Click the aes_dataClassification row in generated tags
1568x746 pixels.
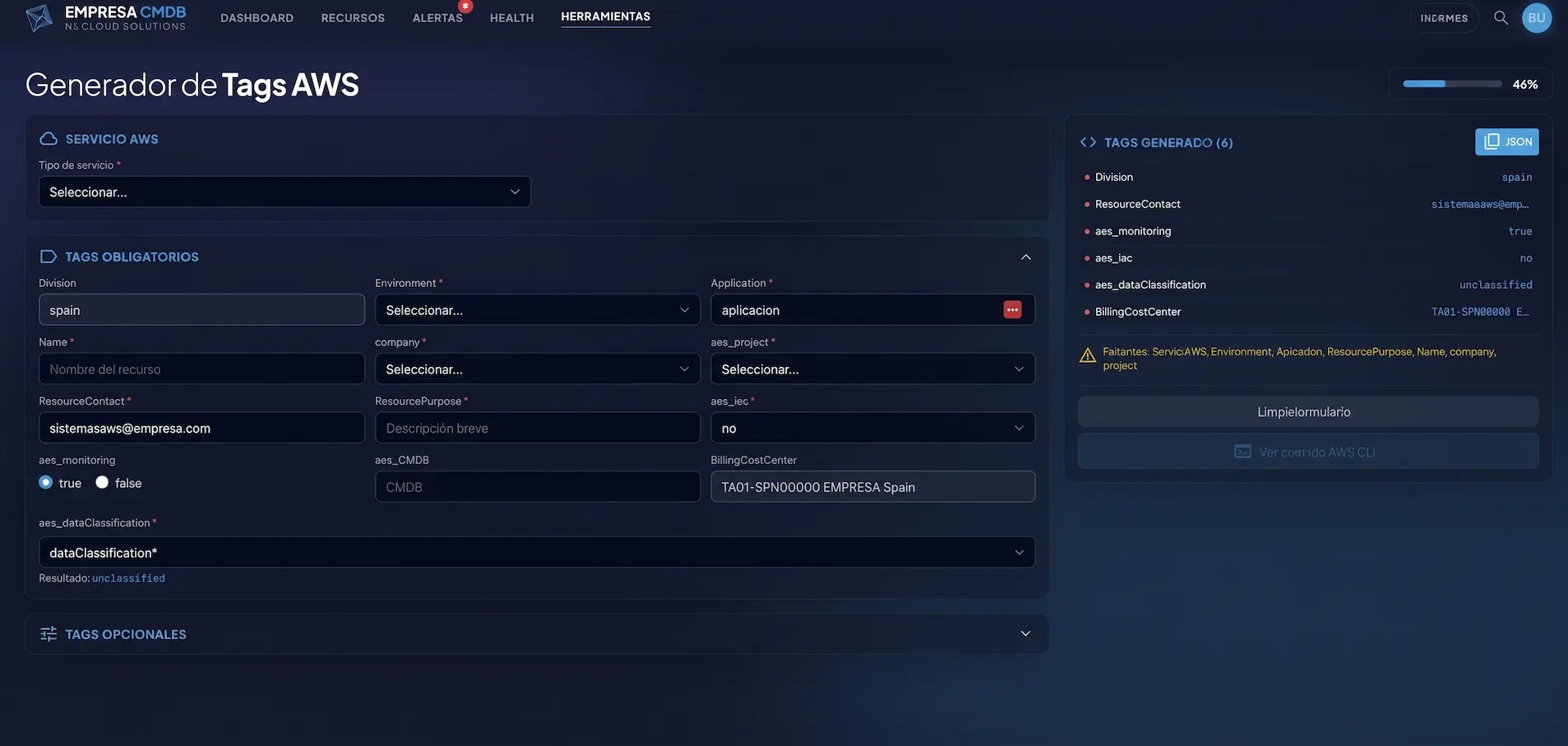pos(1307,285)
